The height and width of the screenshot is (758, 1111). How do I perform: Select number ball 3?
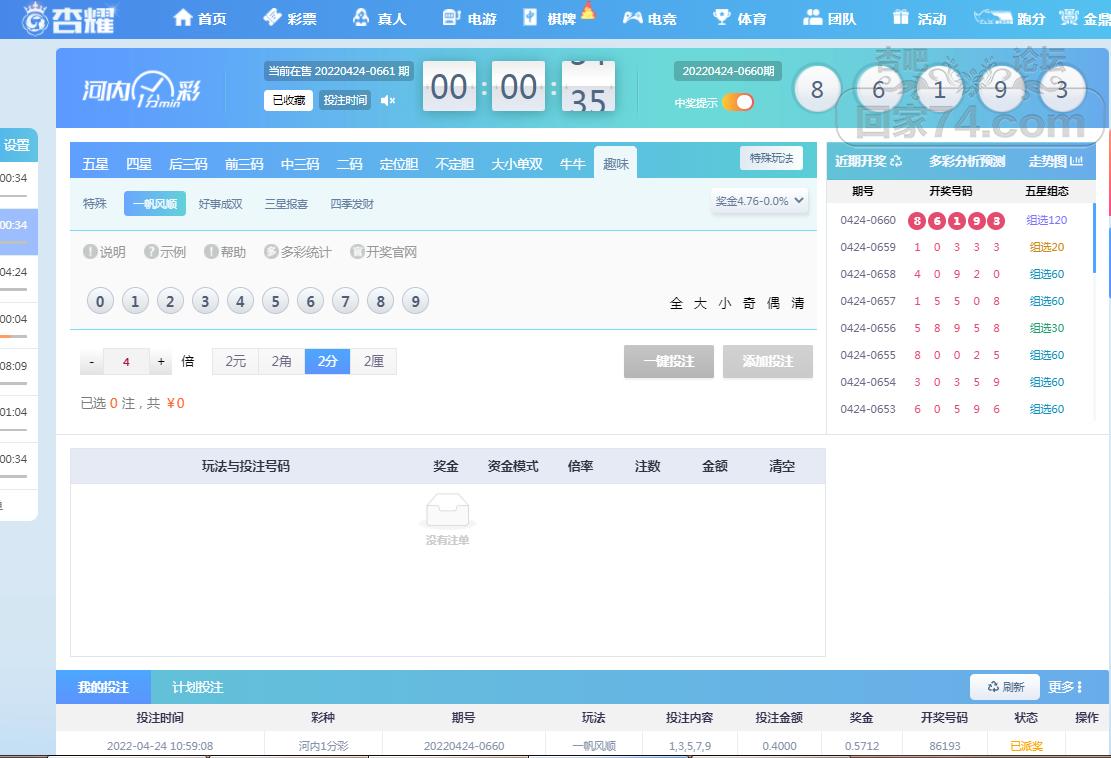205,302
